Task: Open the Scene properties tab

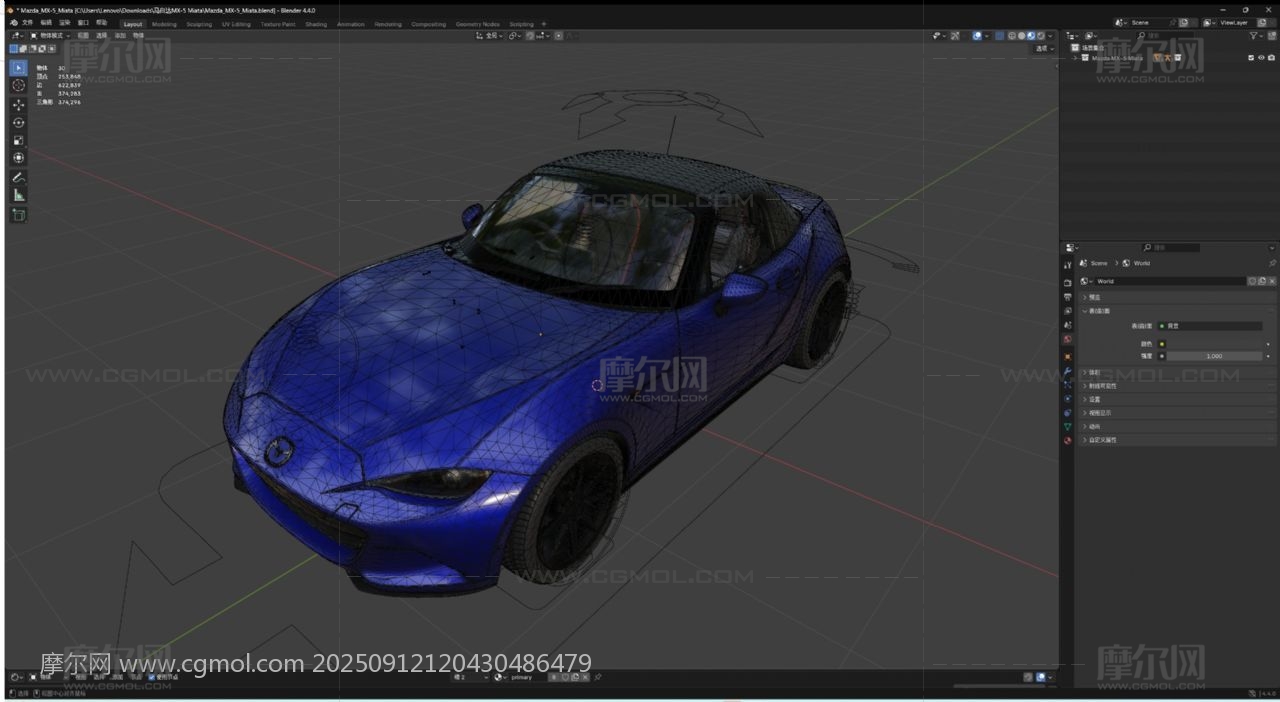Action: (x=1068, y=325)
